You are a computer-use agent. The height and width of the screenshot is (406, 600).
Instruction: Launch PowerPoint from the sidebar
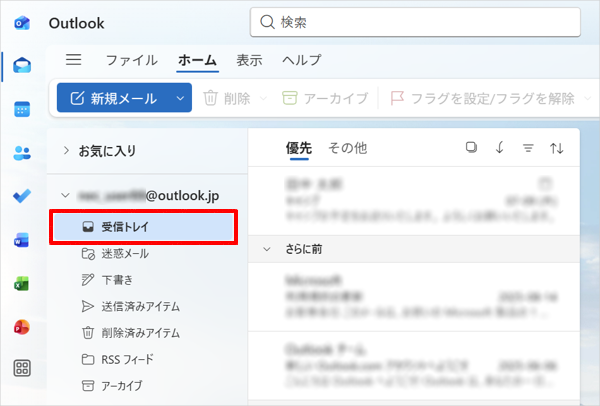coord(22,327)
